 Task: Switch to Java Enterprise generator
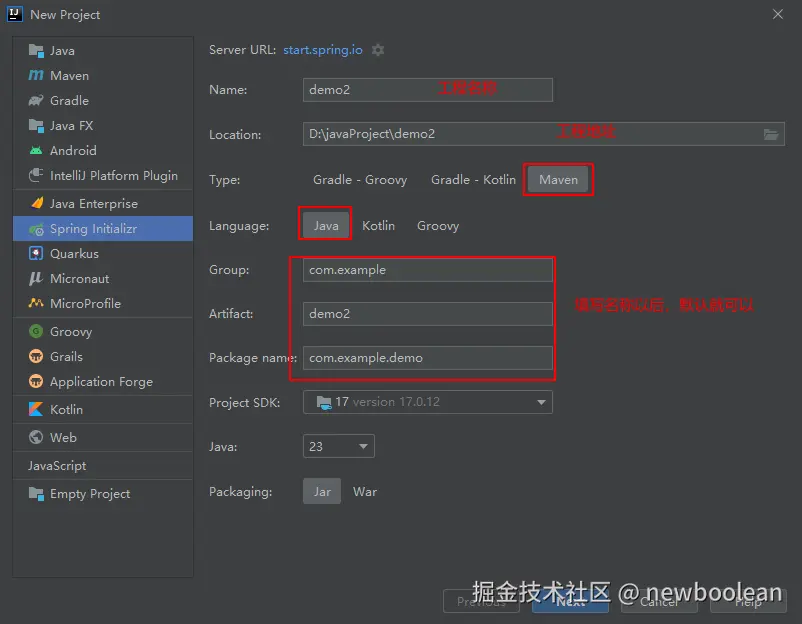tap(103, 204)
